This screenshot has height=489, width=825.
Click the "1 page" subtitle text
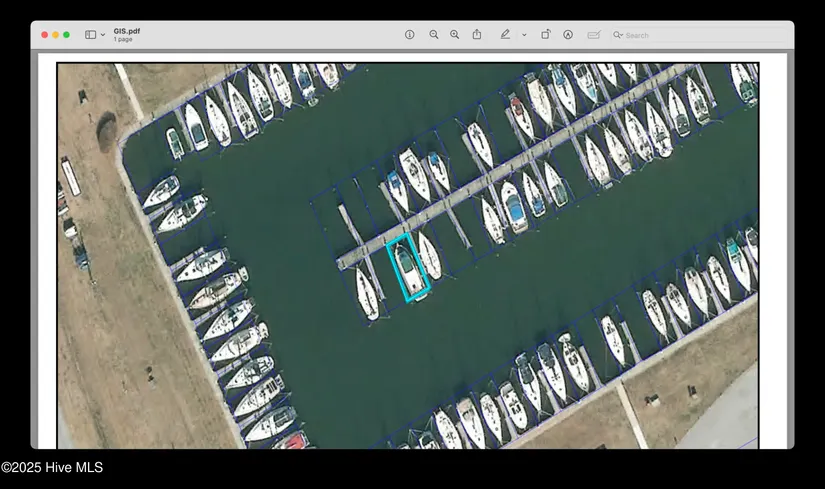[124, 40]
